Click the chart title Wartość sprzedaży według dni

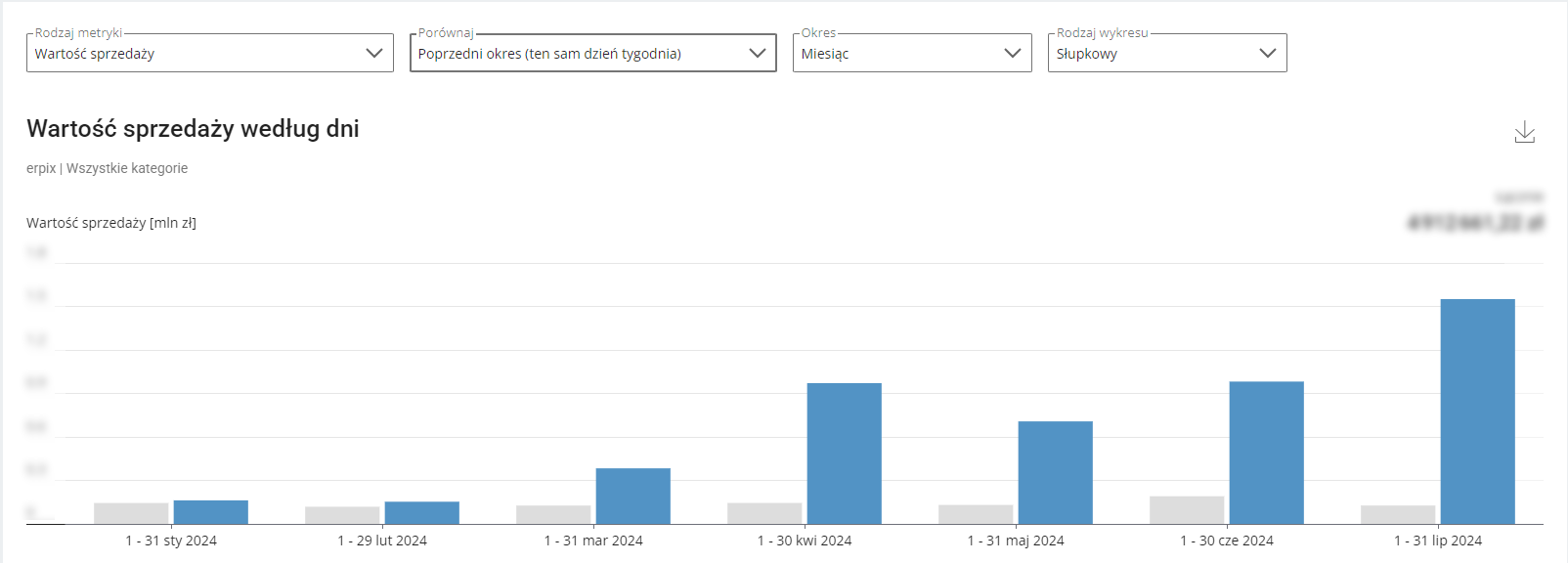click(x=193, y=129)
